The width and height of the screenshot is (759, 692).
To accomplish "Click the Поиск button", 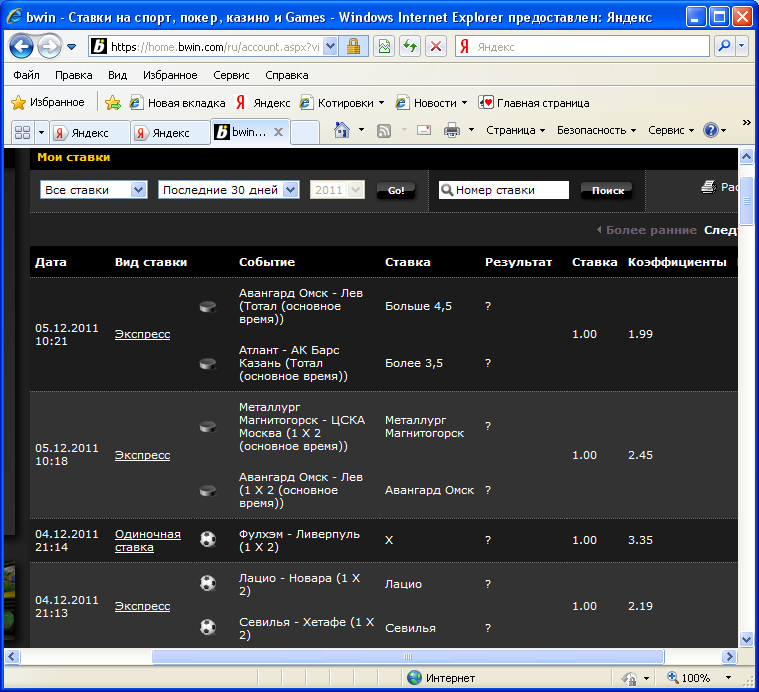I will pos(608,190).
